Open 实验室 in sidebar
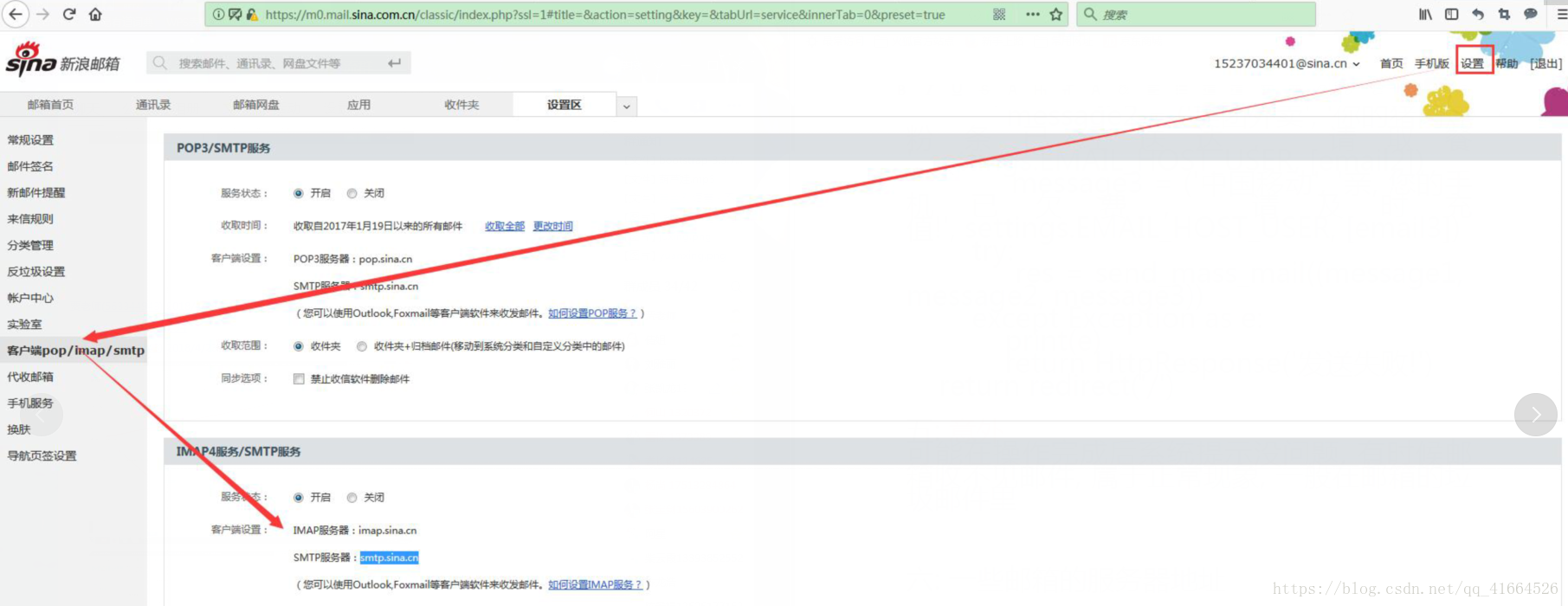 click(x=24, y=325)
